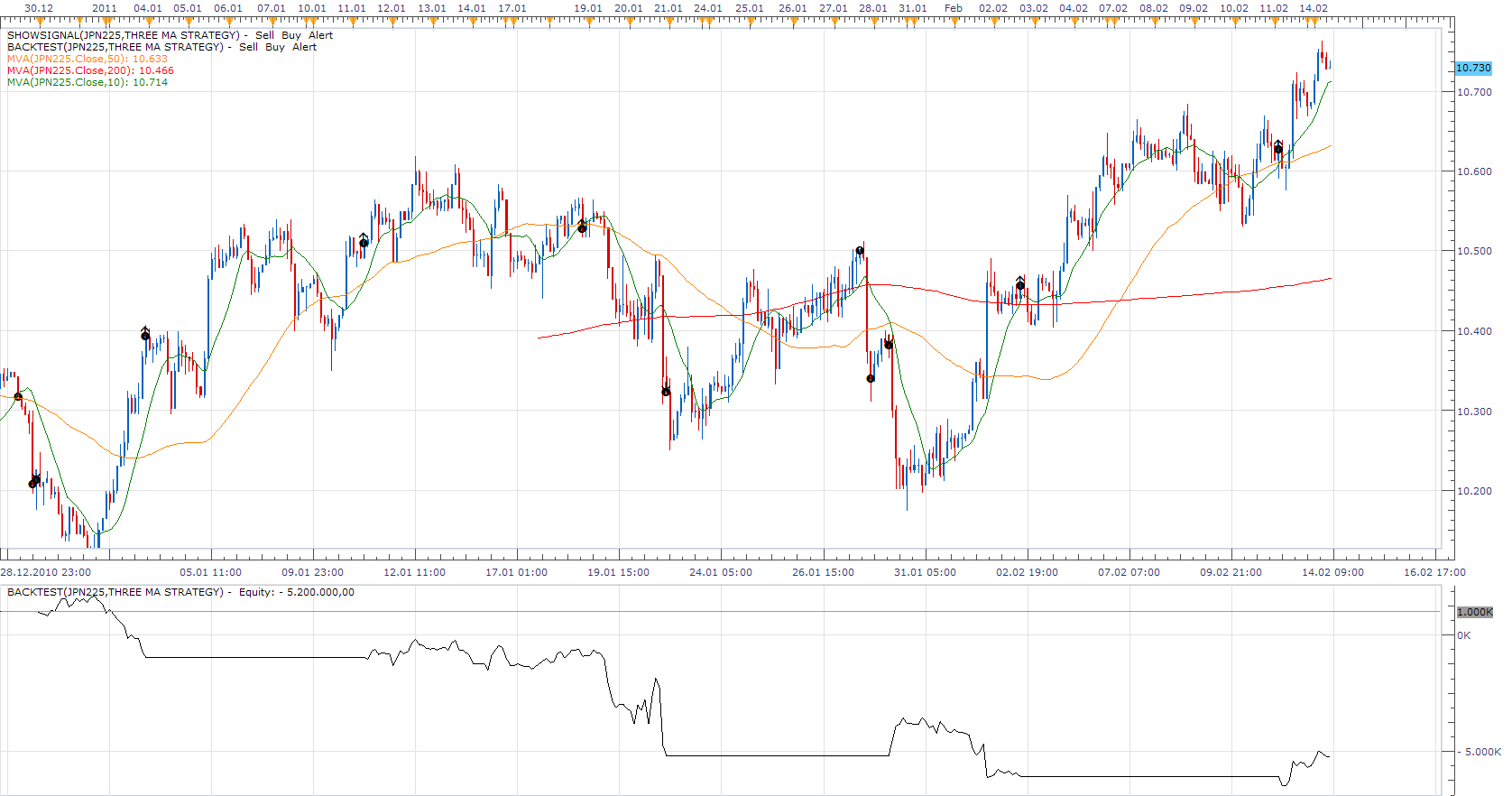Select the leftmost buy arrow marker near 10.400
Image resolution: width=1512 pixels, height=796 pixels.
coord(145,334)
